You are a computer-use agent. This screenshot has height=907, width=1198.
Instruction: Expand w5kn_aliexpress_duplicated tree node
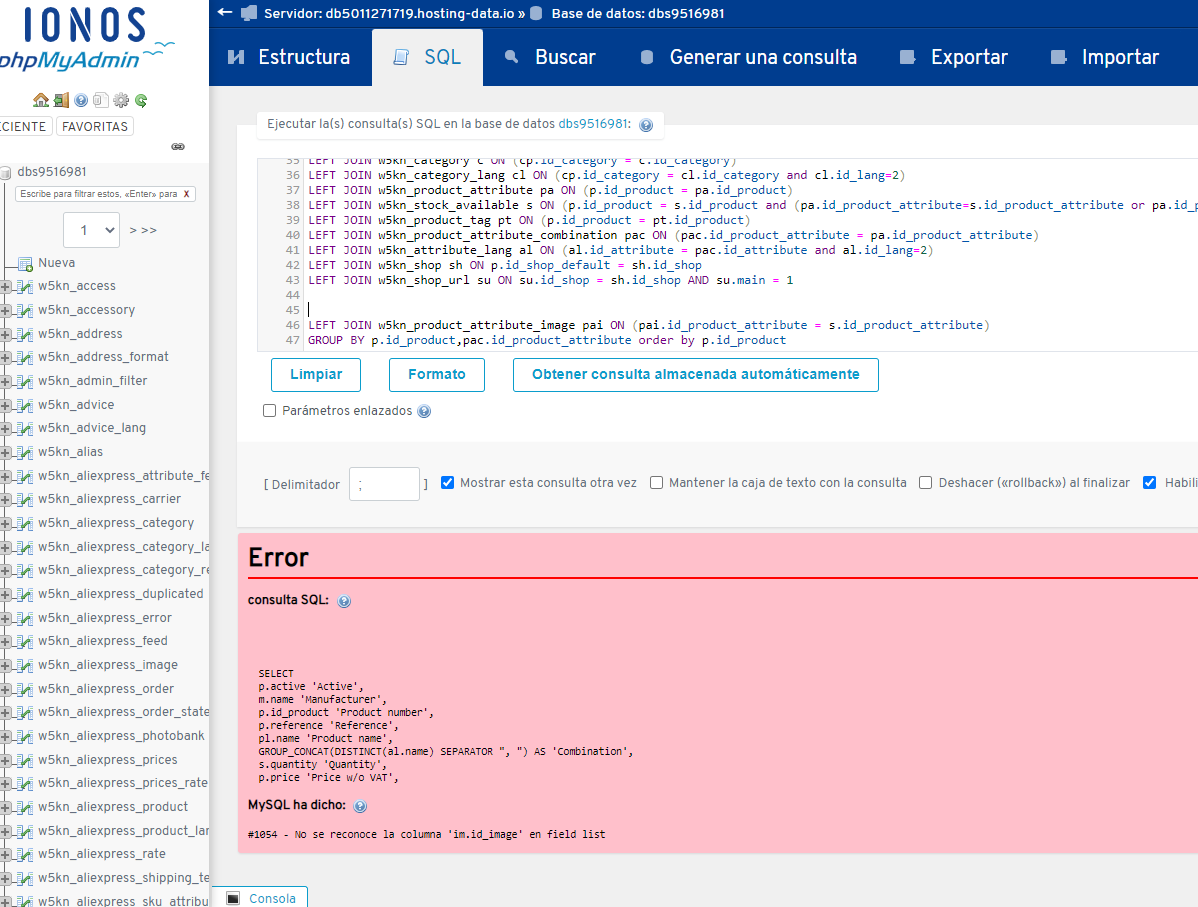[x=5, y=595]
